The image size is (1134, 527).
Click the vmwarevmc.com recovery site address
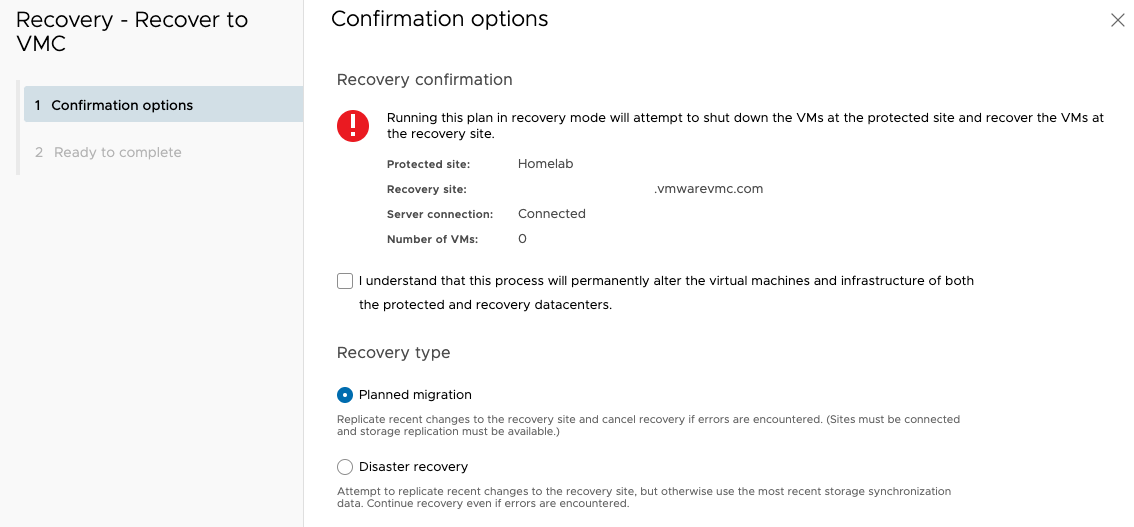(x=709, y=188)
